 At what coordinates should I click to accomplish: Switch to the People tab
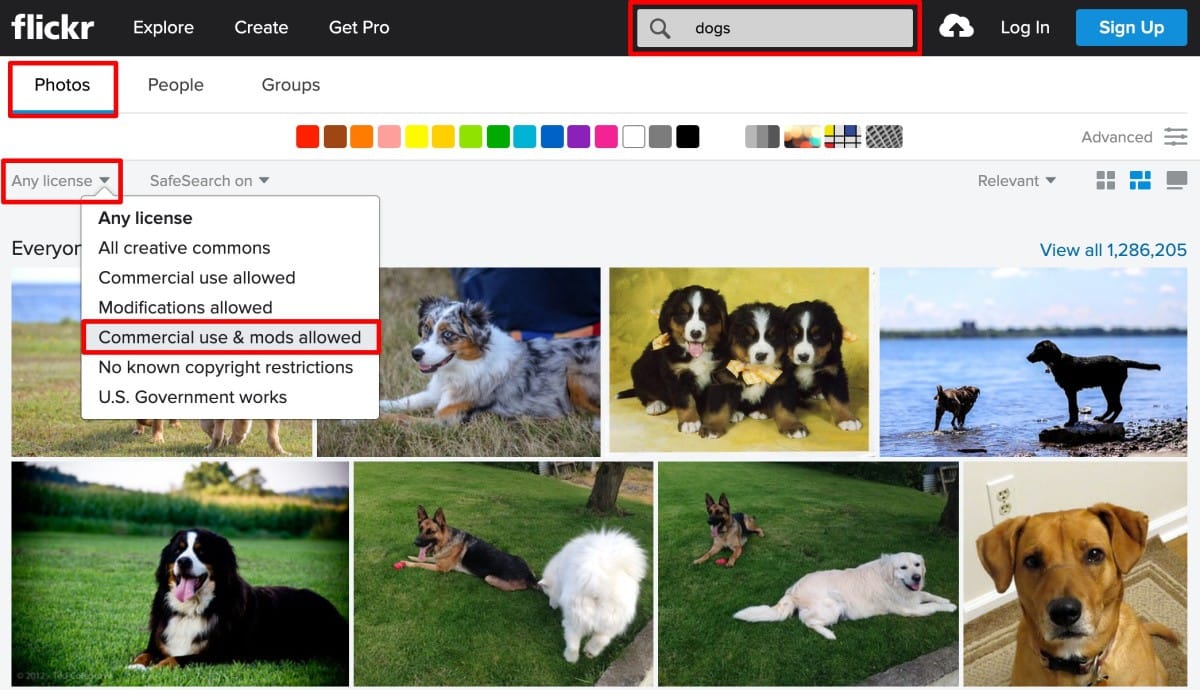tap(176, 85)
